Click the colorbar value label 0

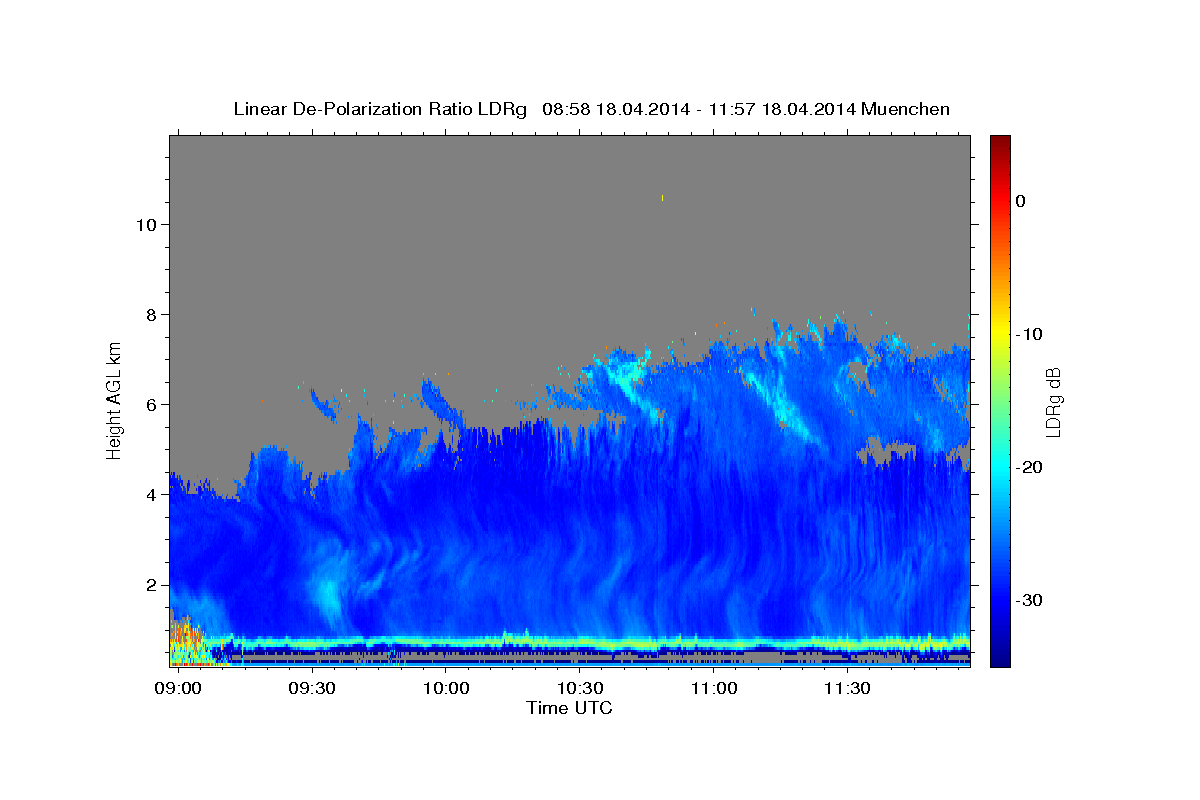[1020, 201]
